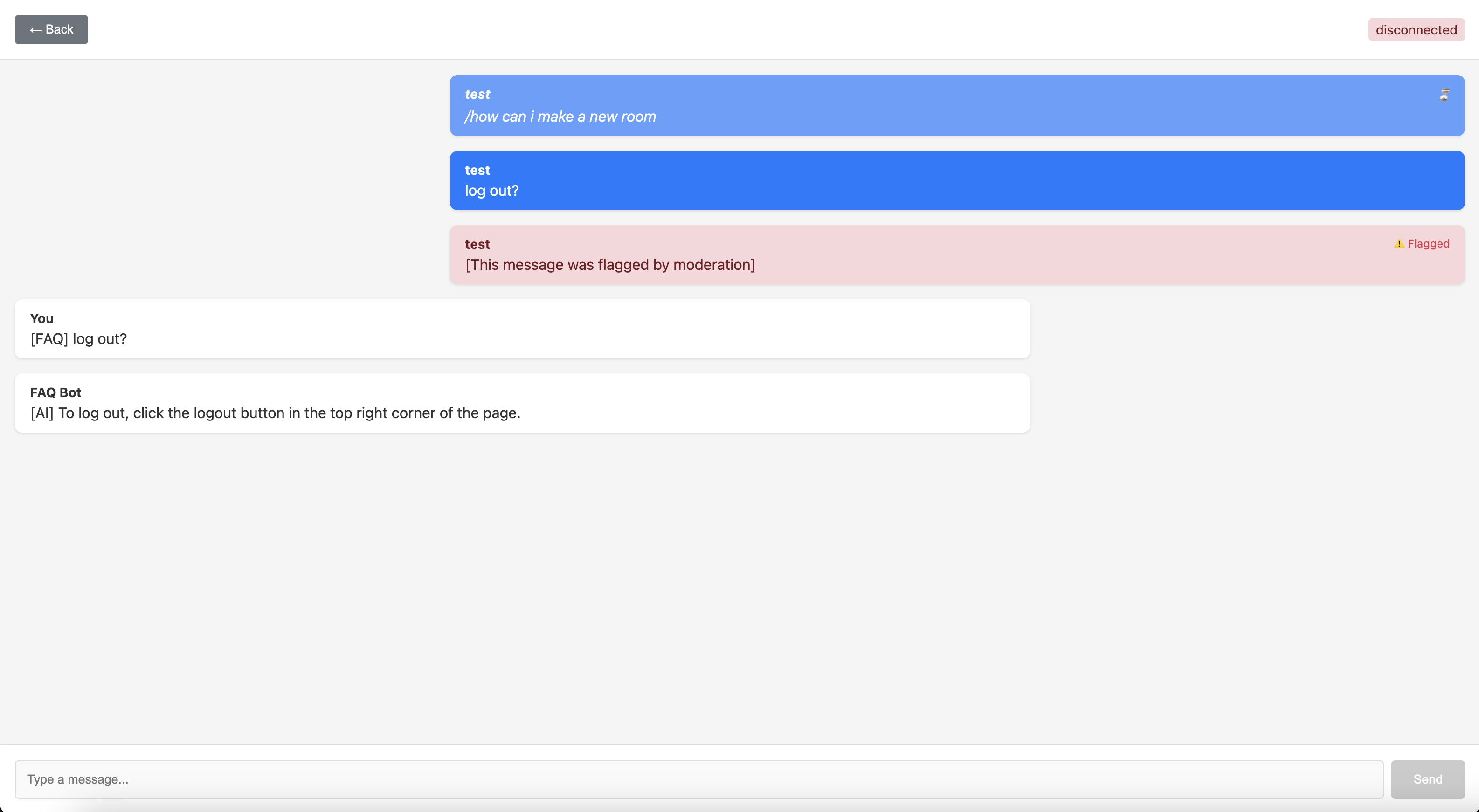Select the '/how can i make a new room' text
Image resolution: width=1479 pixels, height=812 pixels.
tap(560, 117)
